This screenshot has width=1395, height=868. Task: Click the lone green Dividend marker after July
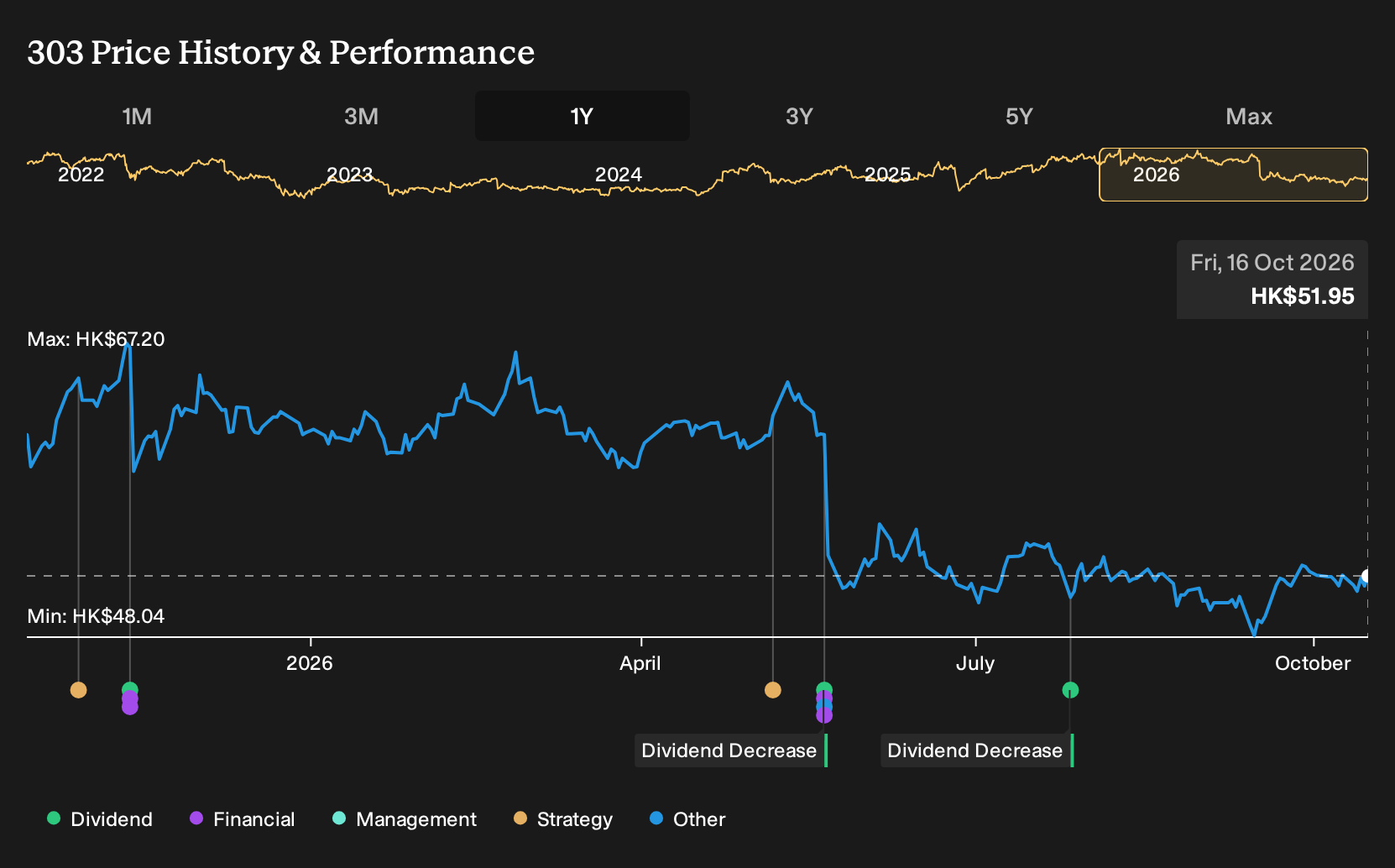1070,690
